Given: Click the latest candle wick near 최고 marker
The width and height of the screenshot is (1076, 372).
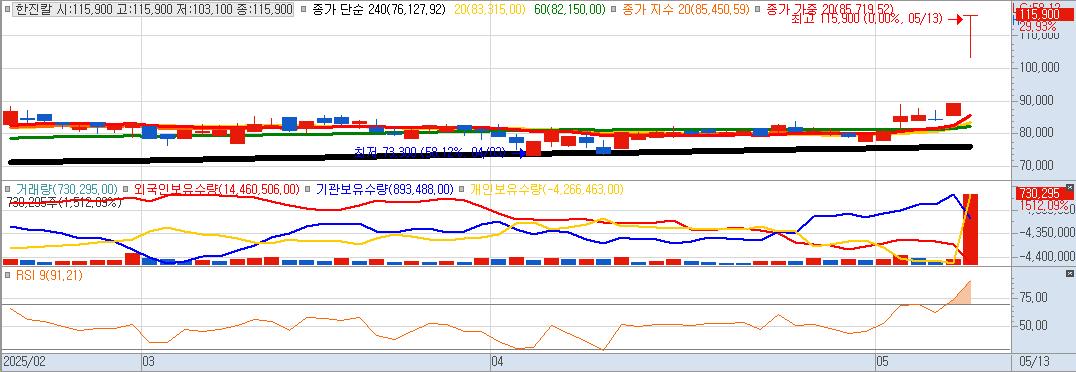Looking at the screenshot, I should point(971,37).
